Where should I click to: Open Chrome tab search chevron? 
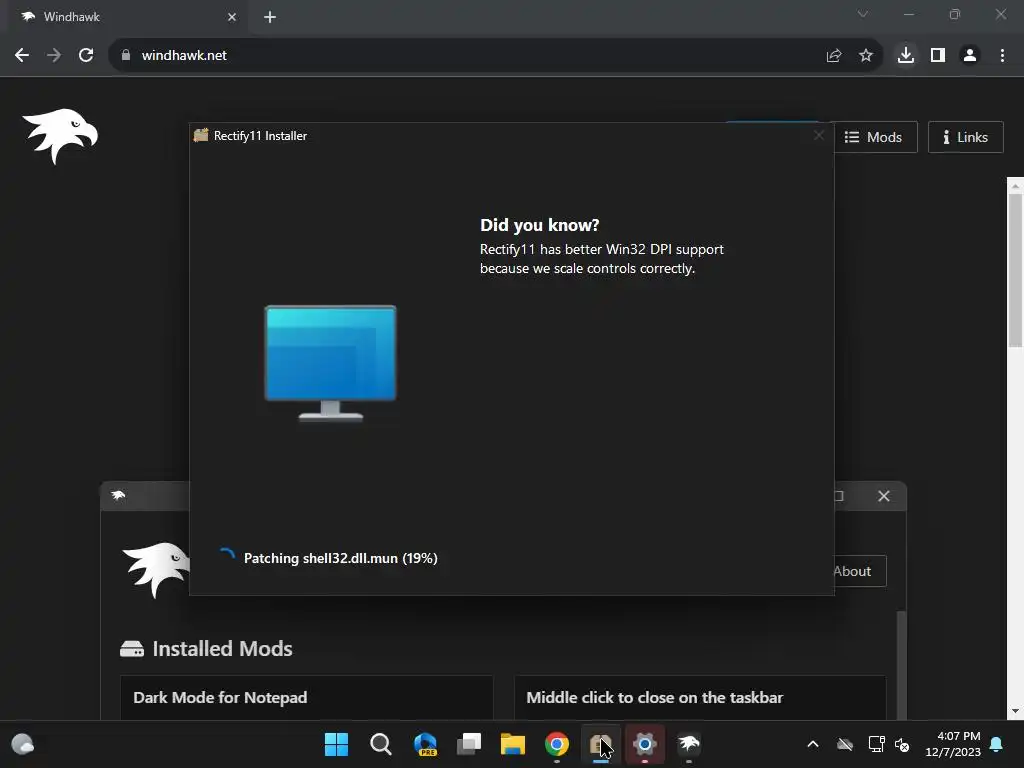coord(863,14)
